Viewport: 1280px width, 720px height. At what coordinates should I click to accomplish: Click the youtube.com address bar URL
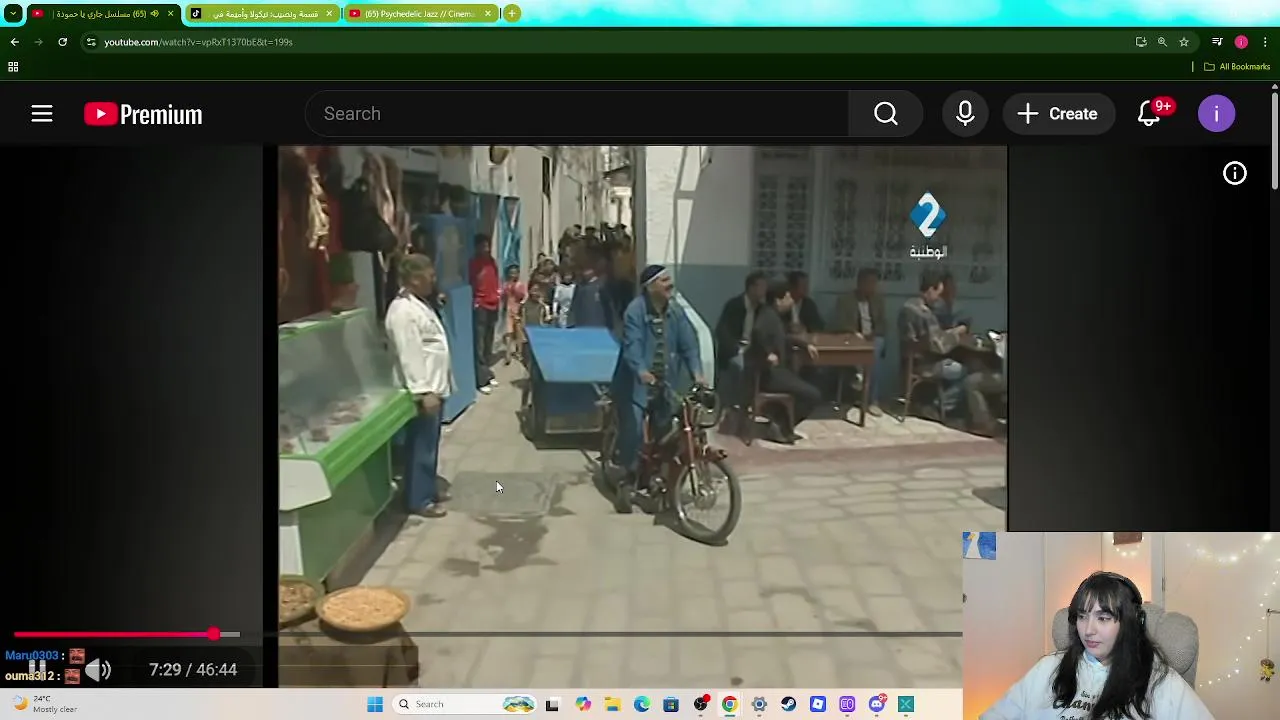coord(198,42)
